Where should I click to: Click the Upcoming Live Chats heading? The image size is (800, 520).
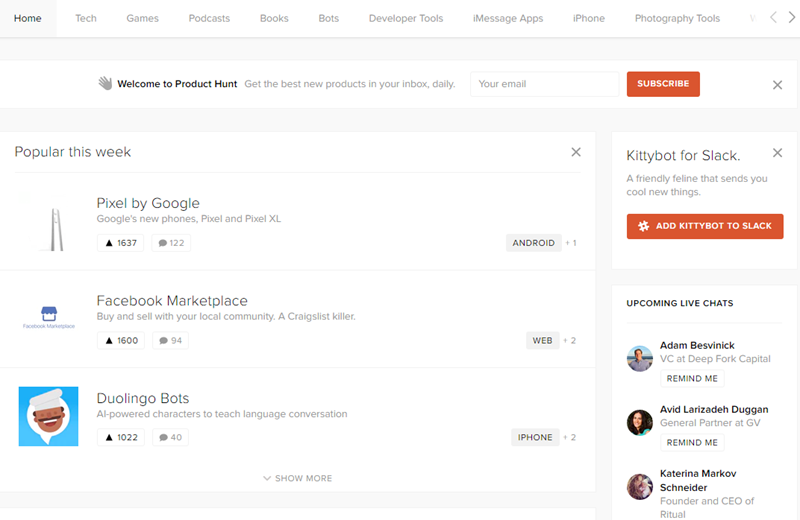coord(680,303)
